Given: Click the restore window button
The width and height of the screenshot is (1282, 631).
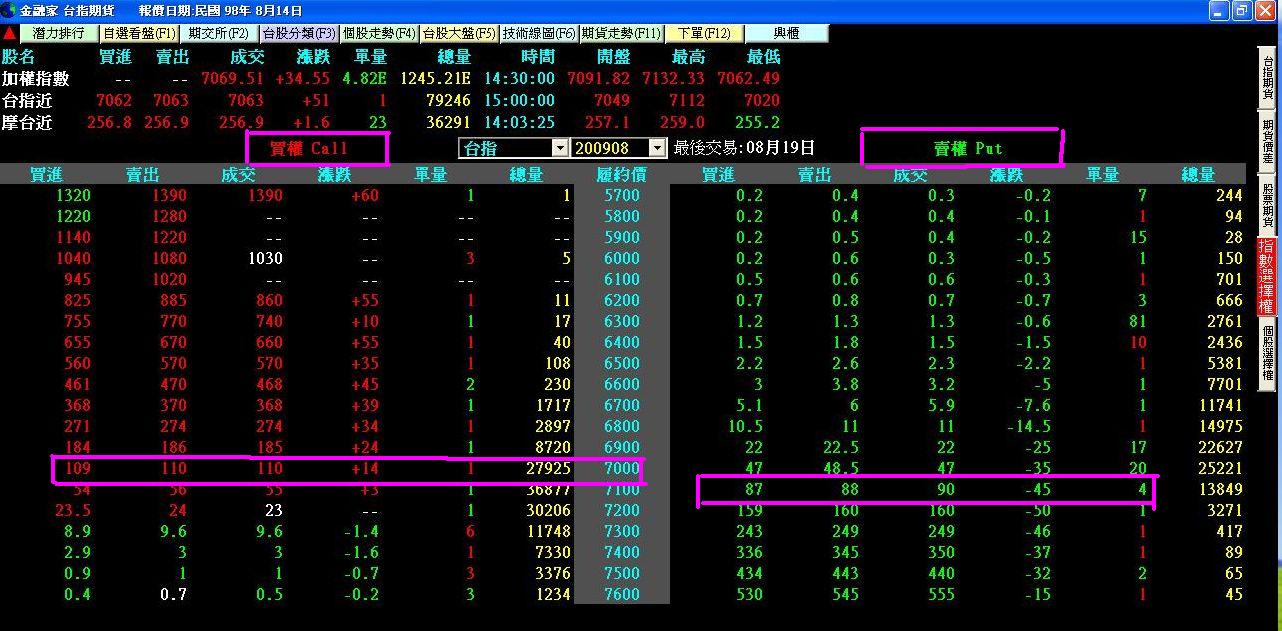Looking at the screenshot, I should [1242, 10].
